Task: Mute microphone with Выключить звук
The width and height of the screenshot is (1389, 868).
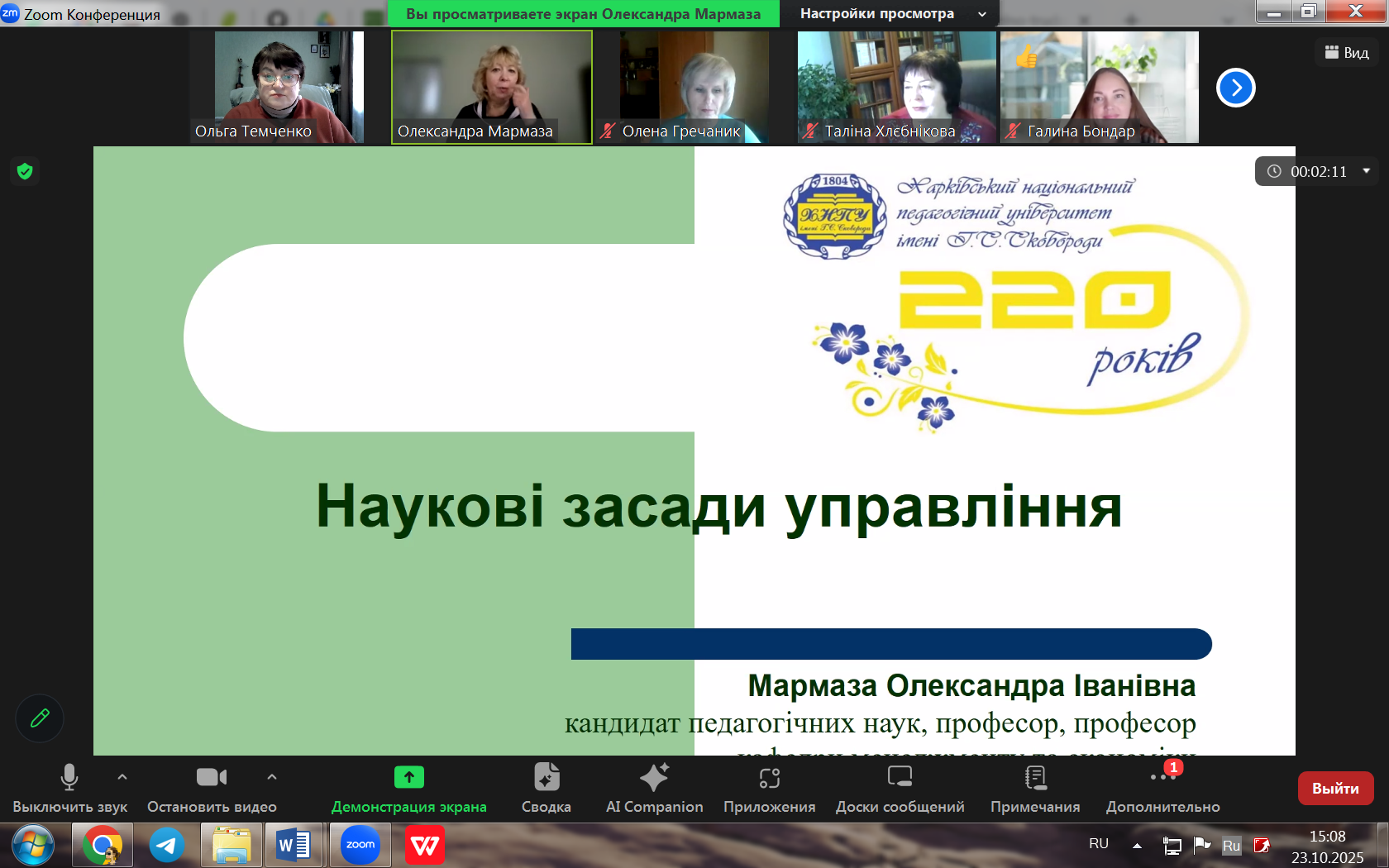Action: 69,788
